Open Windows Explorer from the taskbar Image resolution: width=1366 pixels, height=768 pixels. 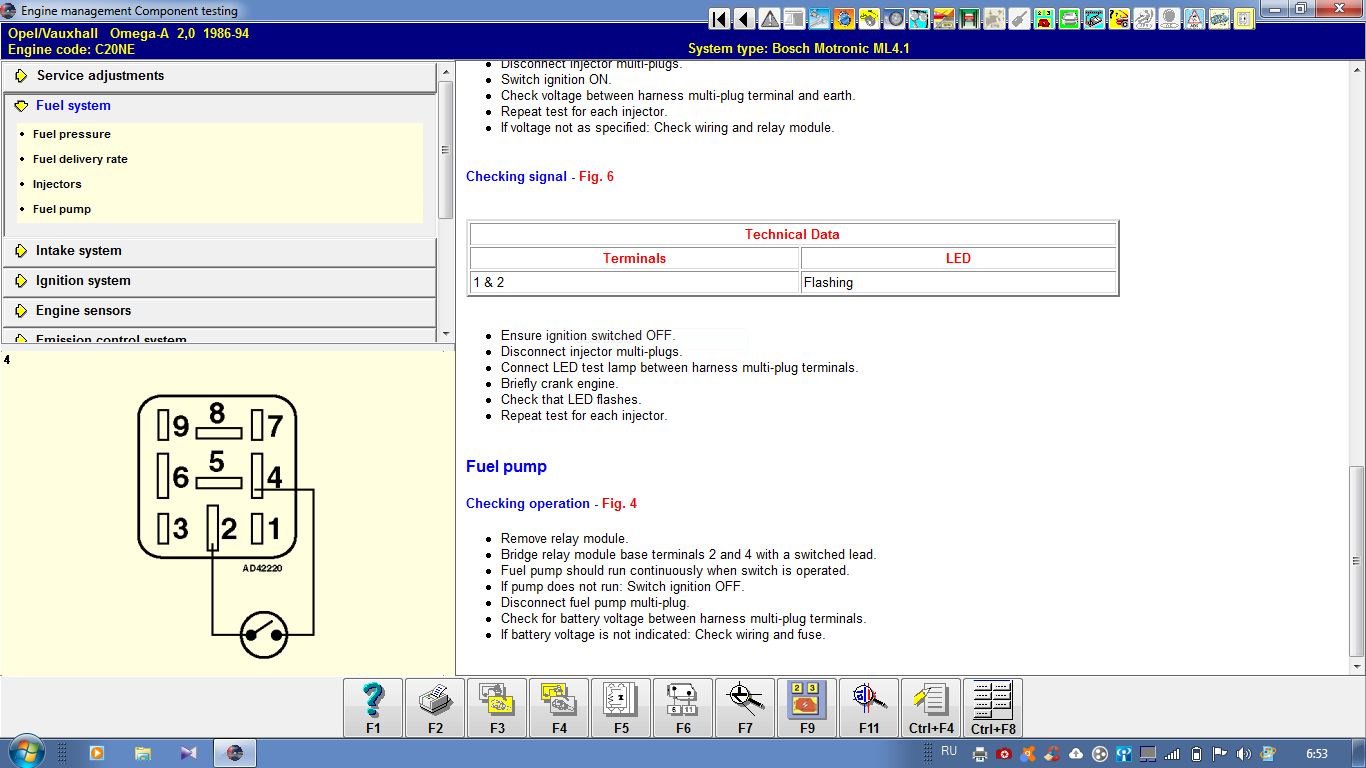(143, 753)
